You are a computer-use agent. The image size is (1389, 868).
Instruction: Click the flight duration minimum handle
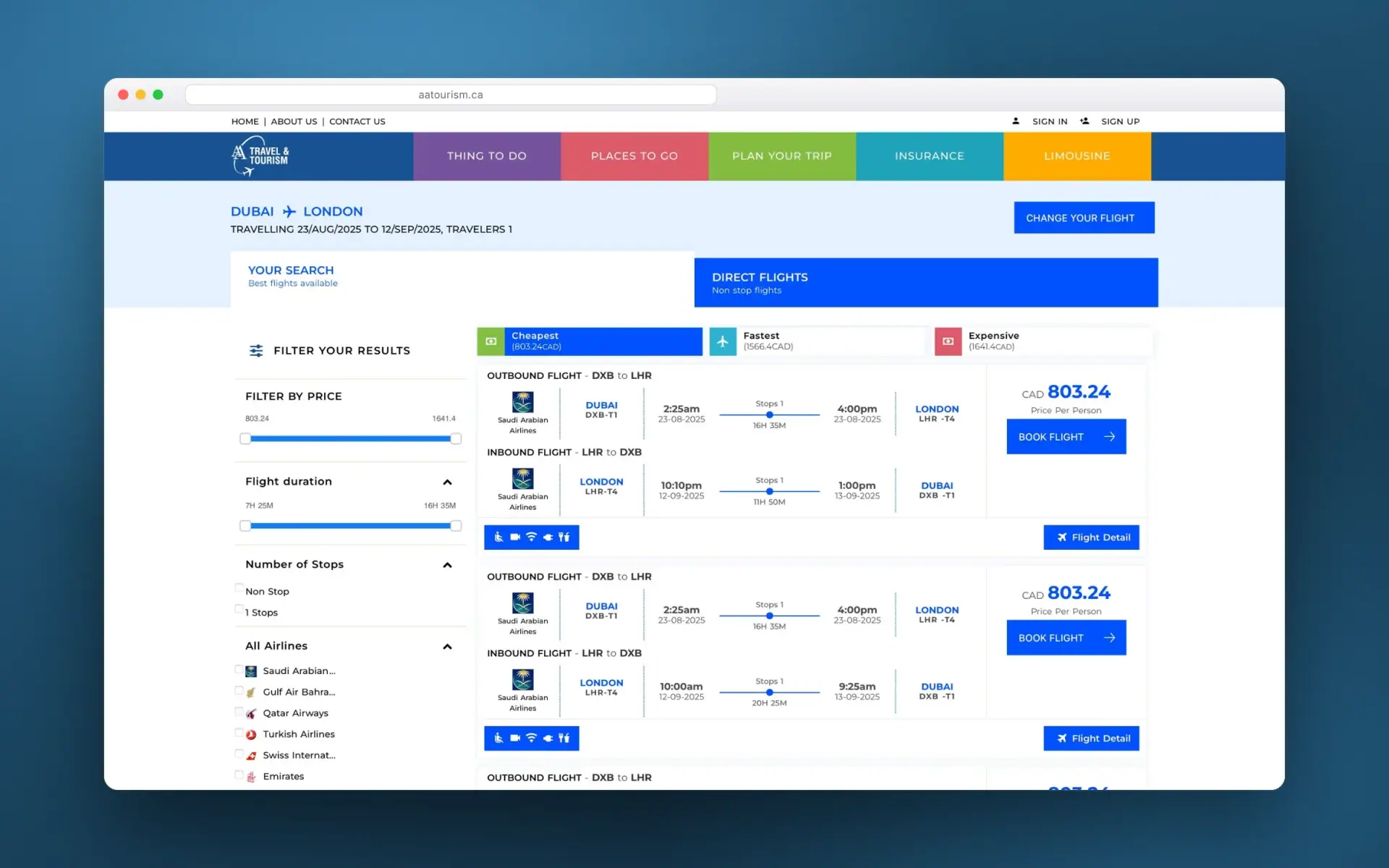(245, 526)
